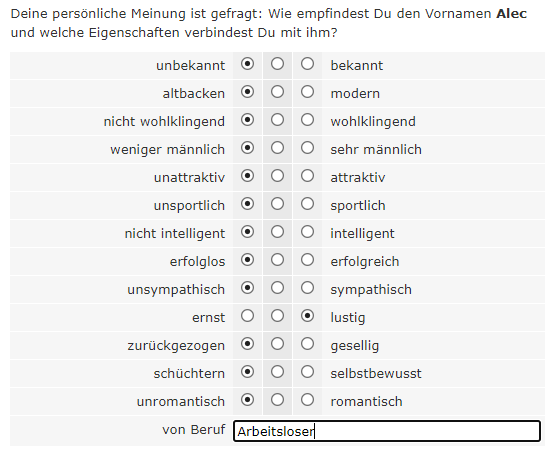Pick the middle radio in ernst/lustig row

point(277,316)
